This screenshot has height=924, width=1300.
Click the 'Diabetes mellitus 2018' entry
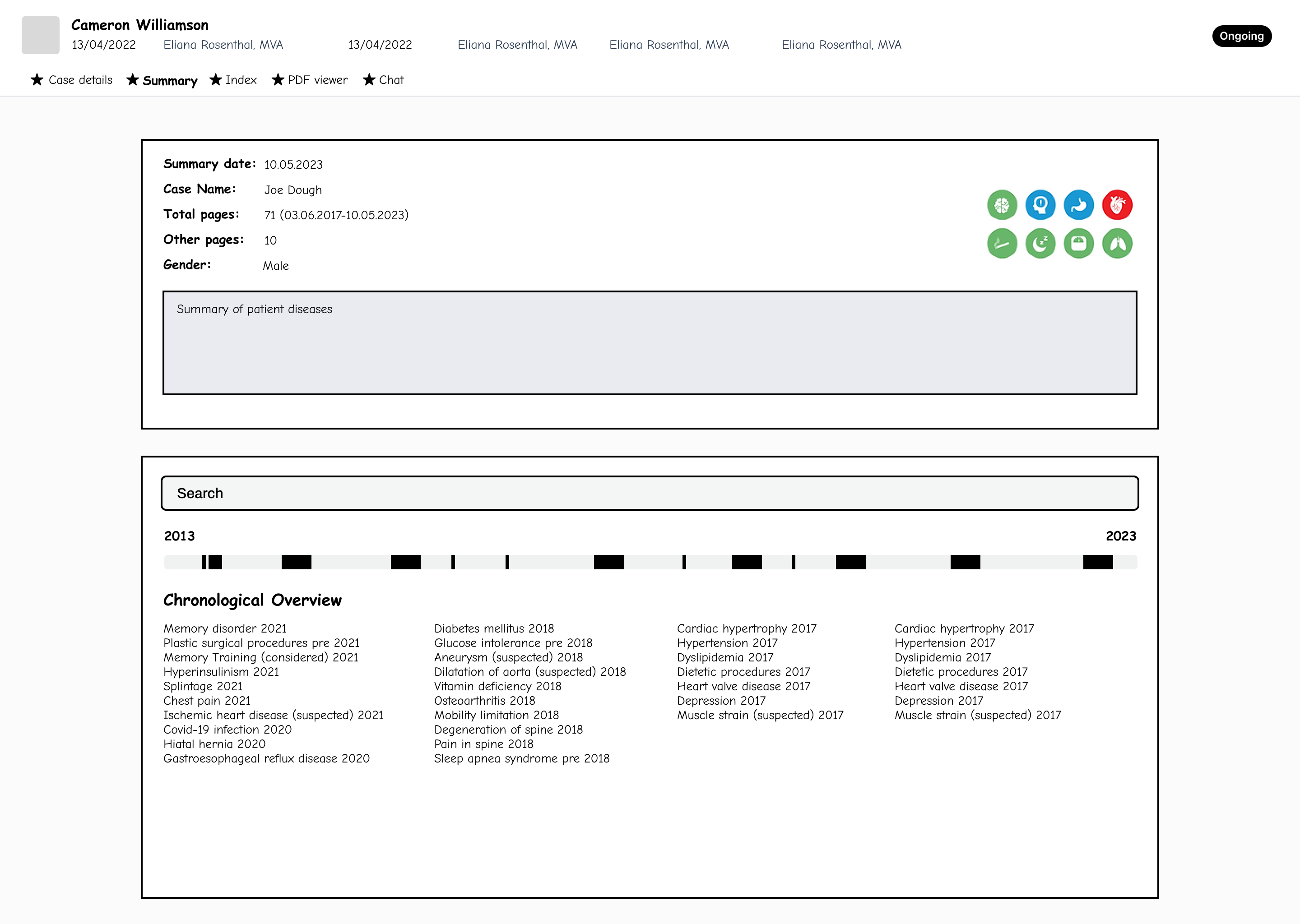tap(493, 628)
